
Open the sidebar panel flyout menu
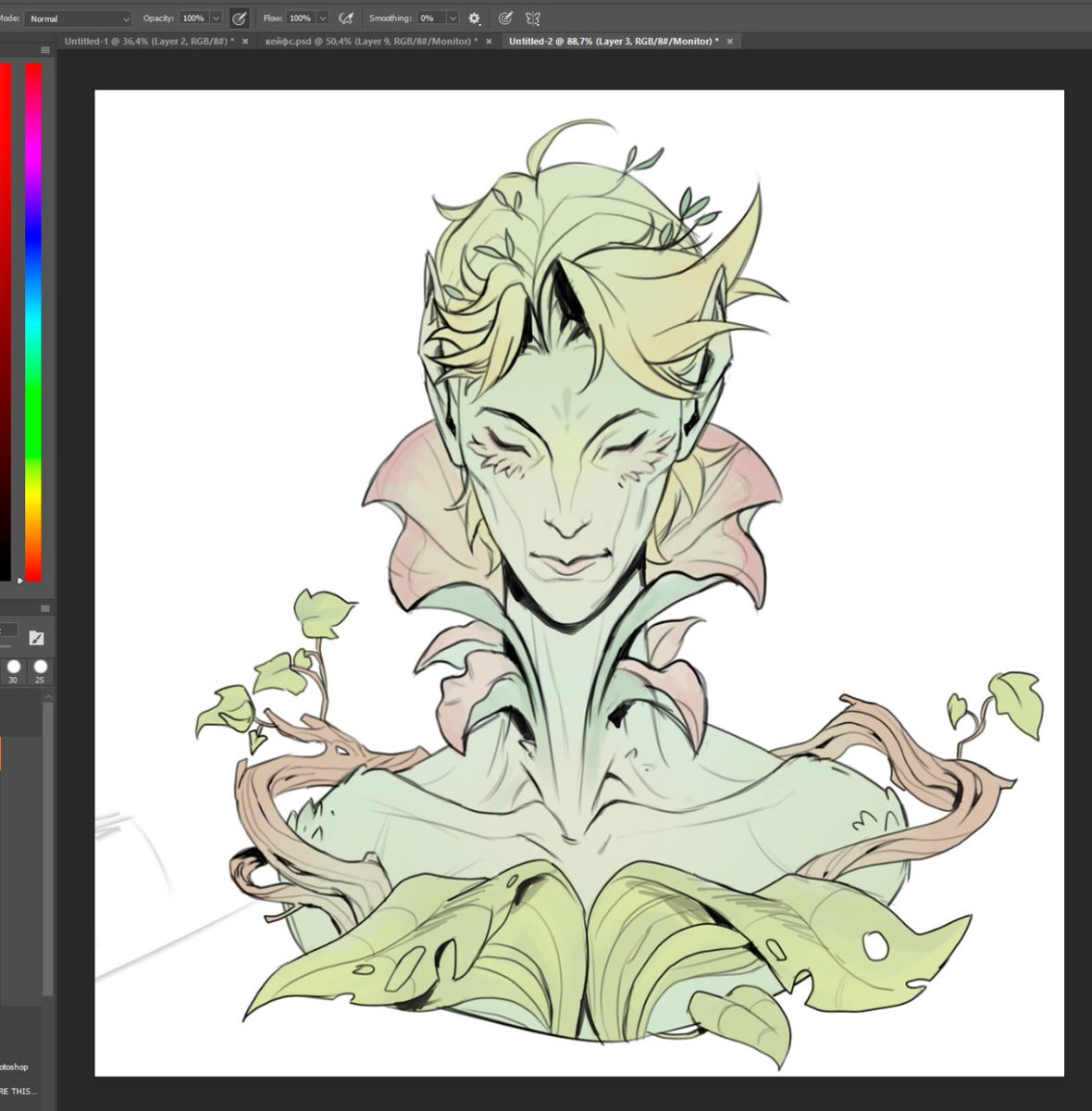43,606
